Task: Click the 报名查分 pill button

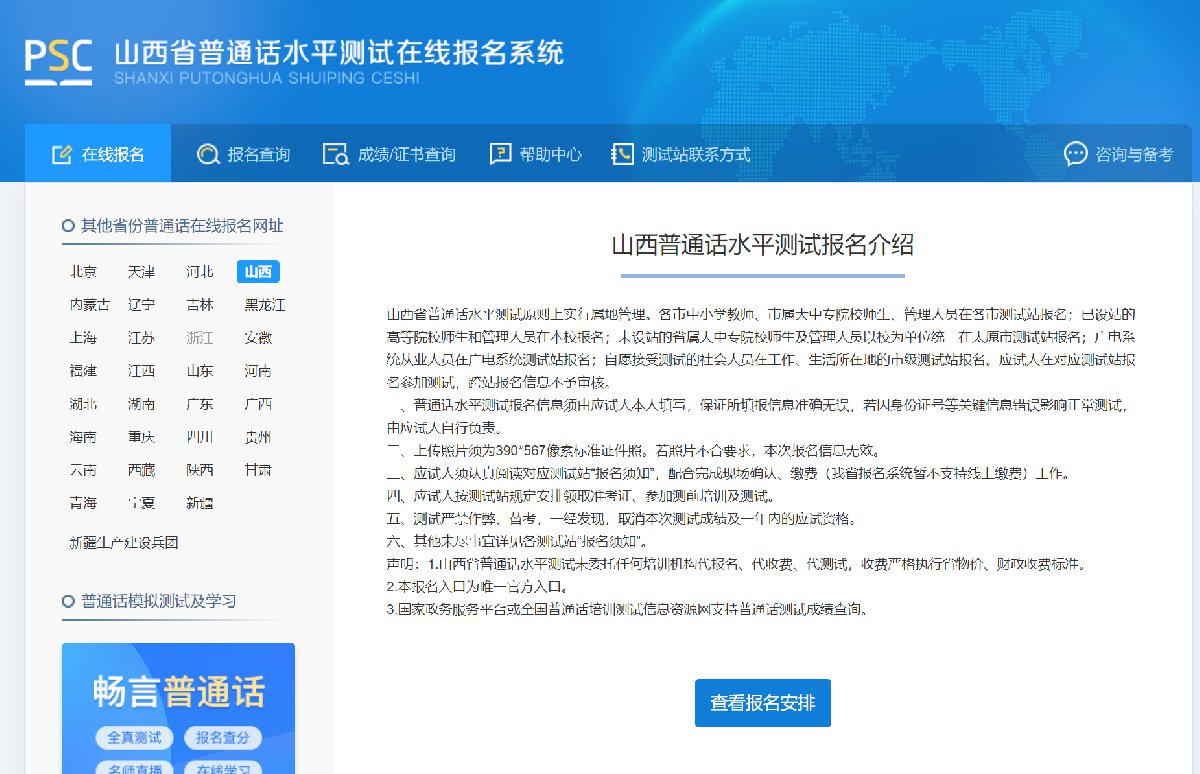Action: 222,738
